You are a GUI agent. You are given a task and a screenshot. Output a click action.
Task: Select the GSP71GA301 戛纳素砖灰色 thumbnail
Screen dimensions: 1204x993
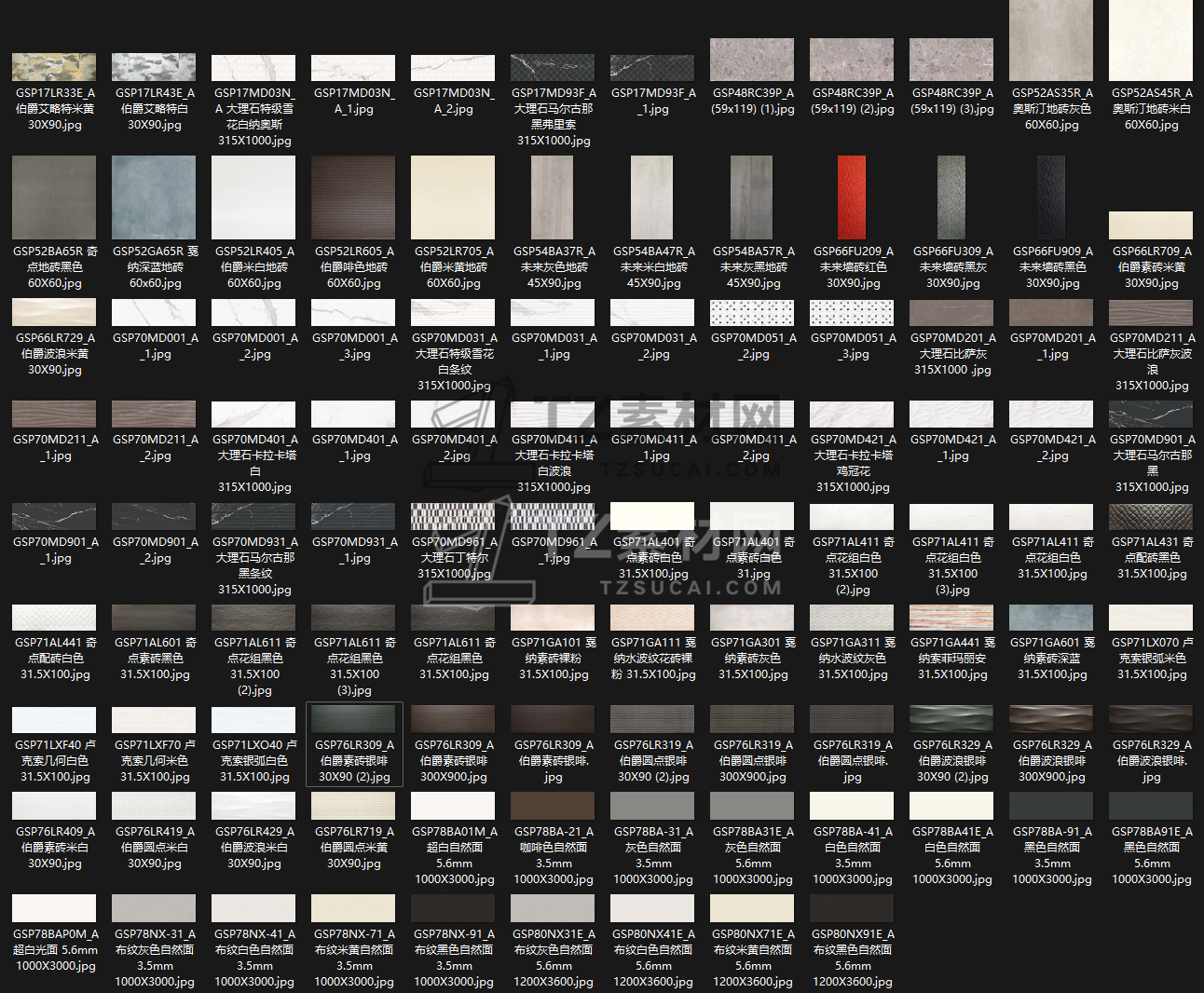(x=752, y=618)
